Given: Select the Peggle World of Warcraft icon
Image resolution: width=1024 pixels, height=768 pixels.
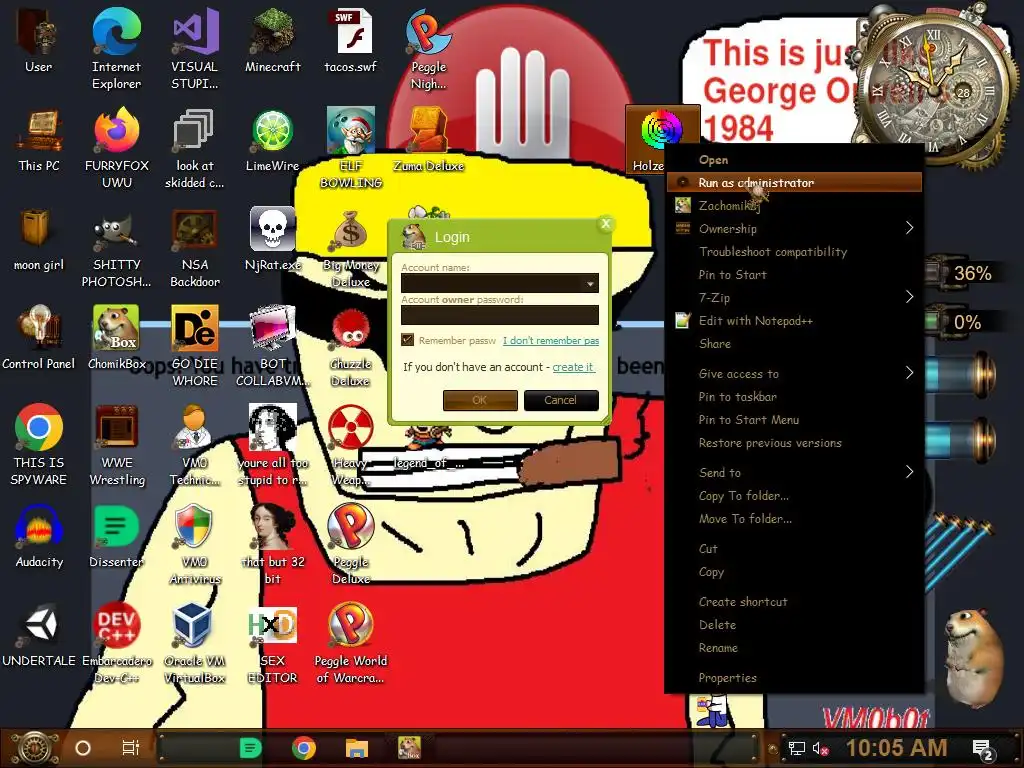Looking at the screenshot, I should pos(351,643).
